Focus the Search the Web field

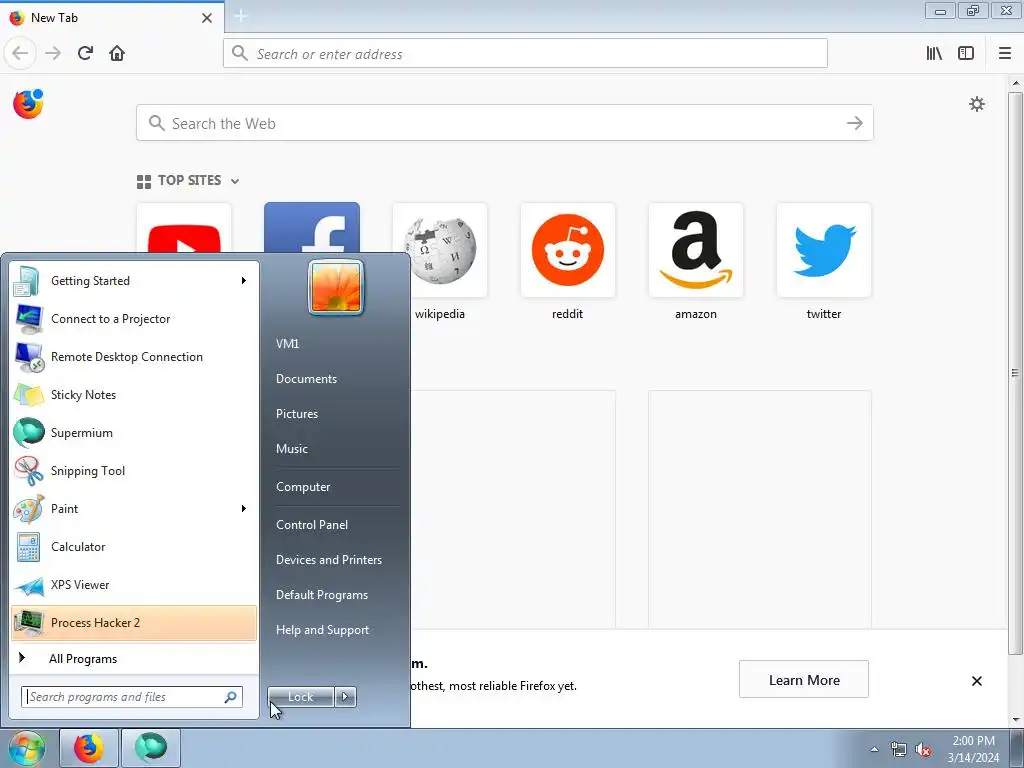(504, 123)
